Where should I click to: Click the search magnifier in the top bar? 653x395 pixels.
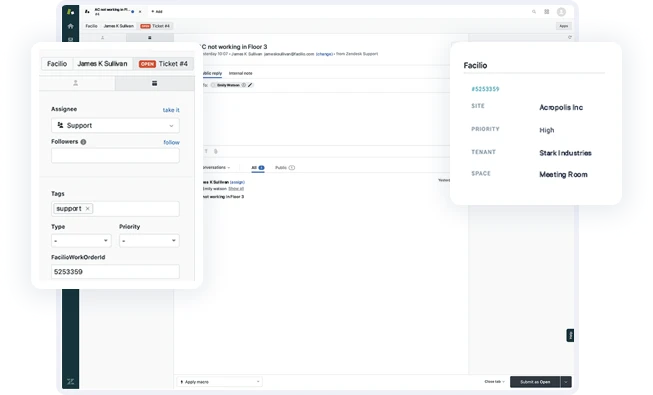click(x=534, y=12)
